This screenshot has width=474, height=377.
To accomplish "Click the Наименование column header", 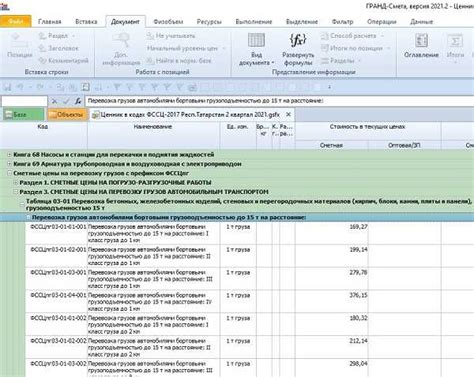I will point(153,135).
